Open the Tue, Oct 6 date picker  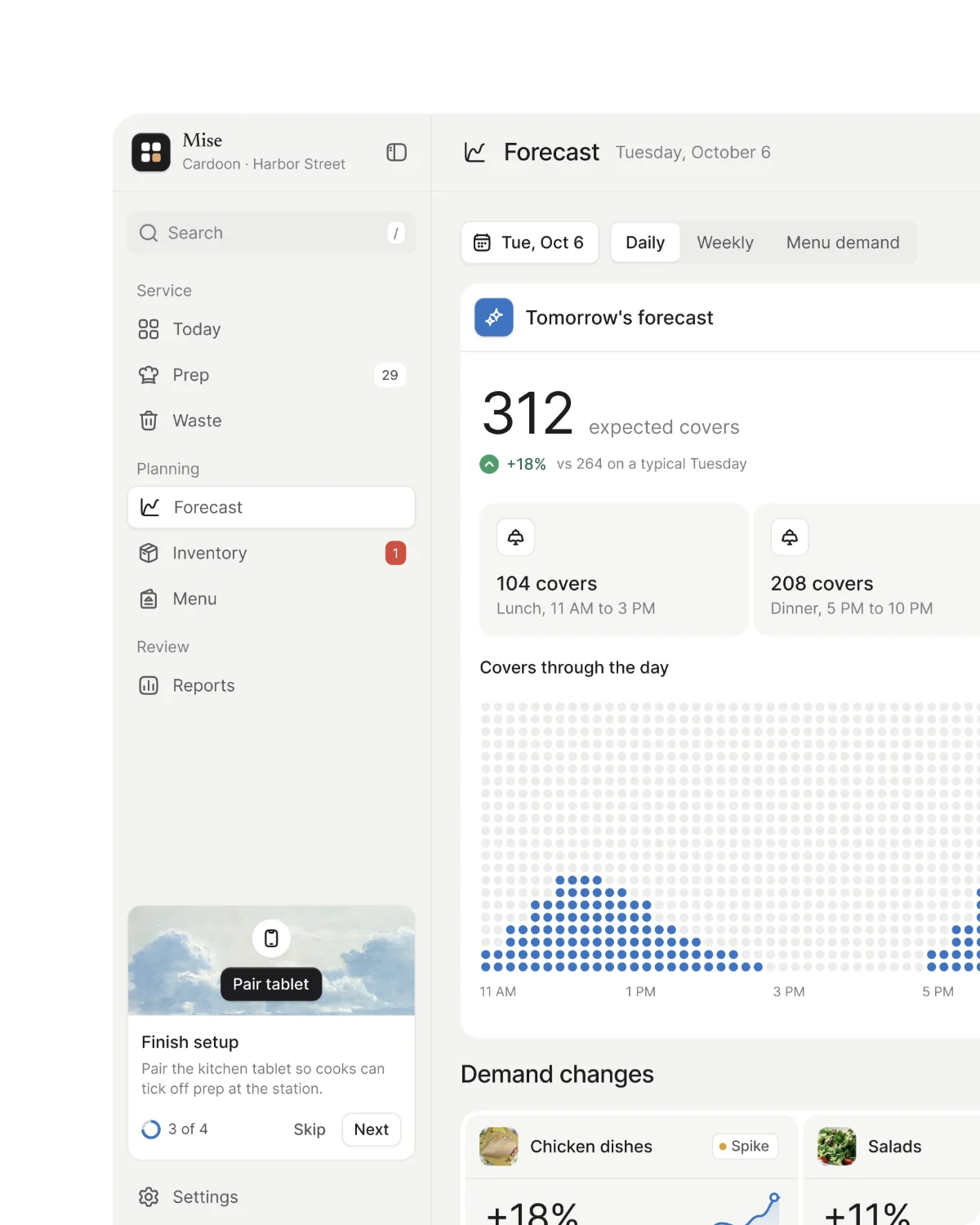click(530, 243)
